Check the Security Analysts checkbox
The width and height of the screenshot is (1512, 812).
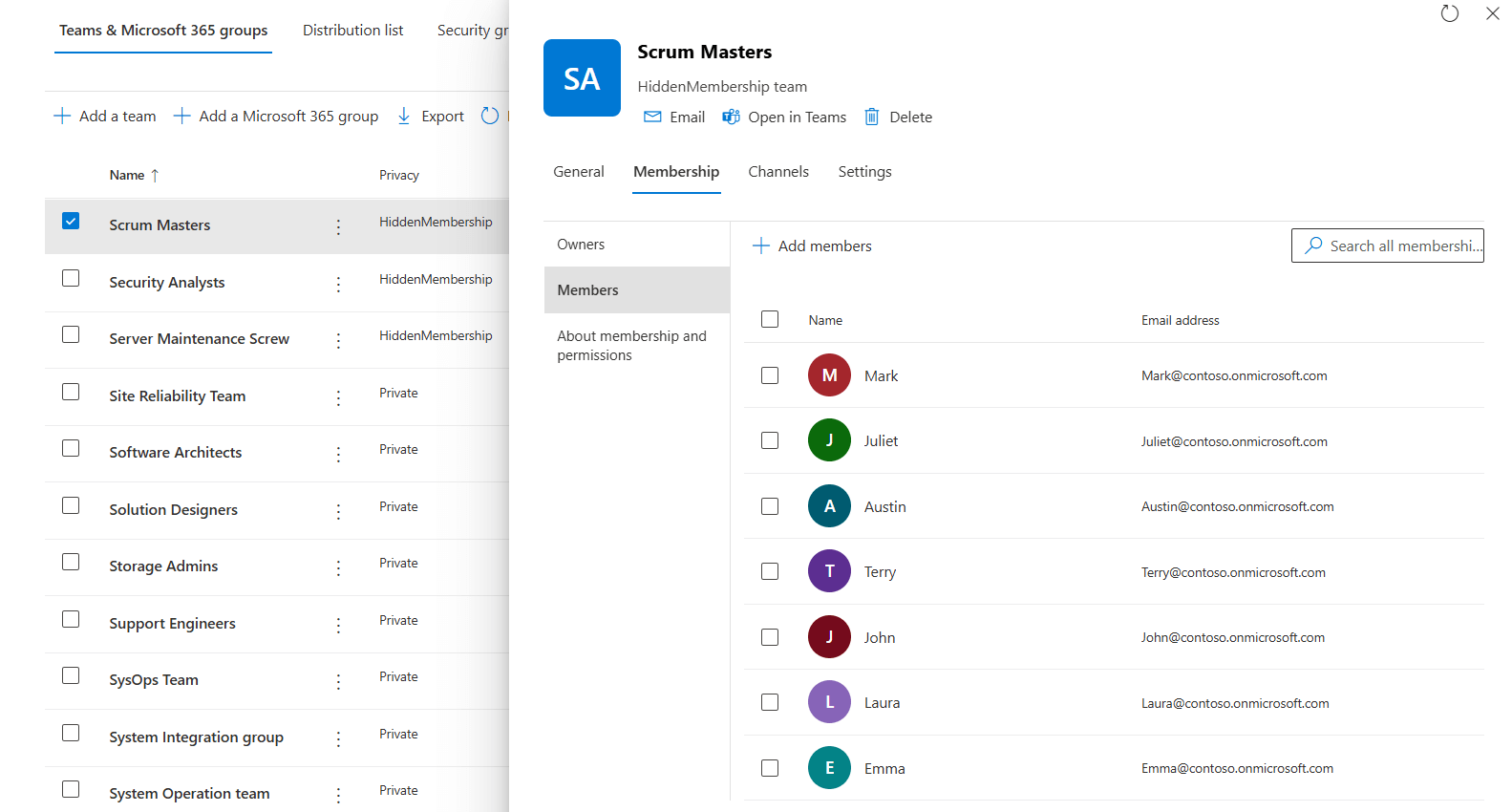(71, 278)
